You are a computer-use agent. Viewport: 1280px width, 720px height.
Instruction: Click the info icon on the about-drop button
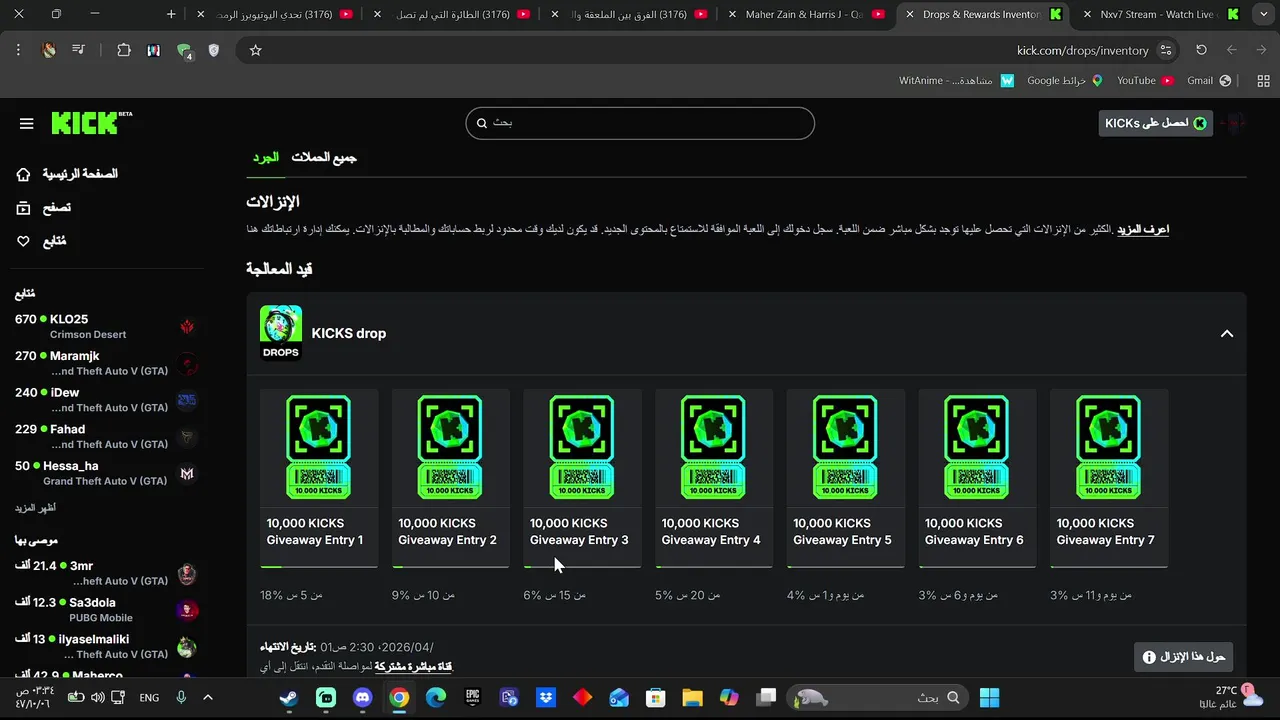pyautogui.click(x=1149, y=657)
